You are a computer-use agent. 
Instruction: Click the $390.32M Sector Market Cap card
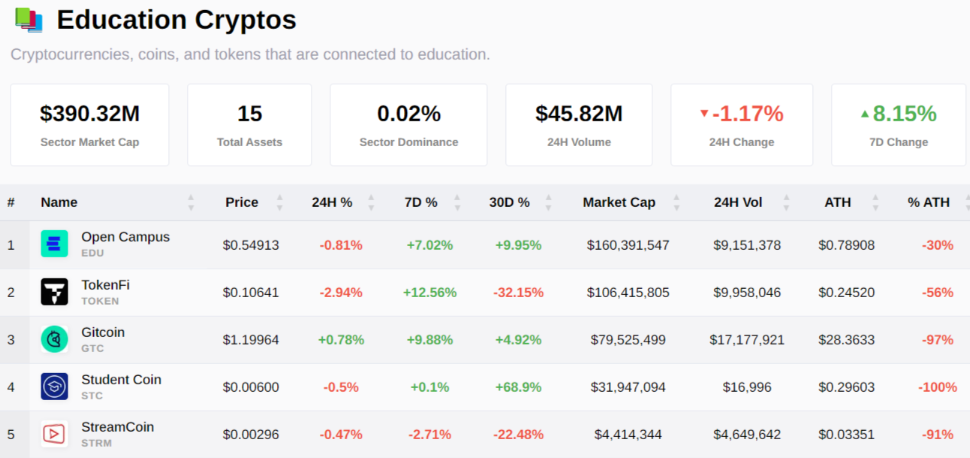pyautogui.click(x=90, y=125)
